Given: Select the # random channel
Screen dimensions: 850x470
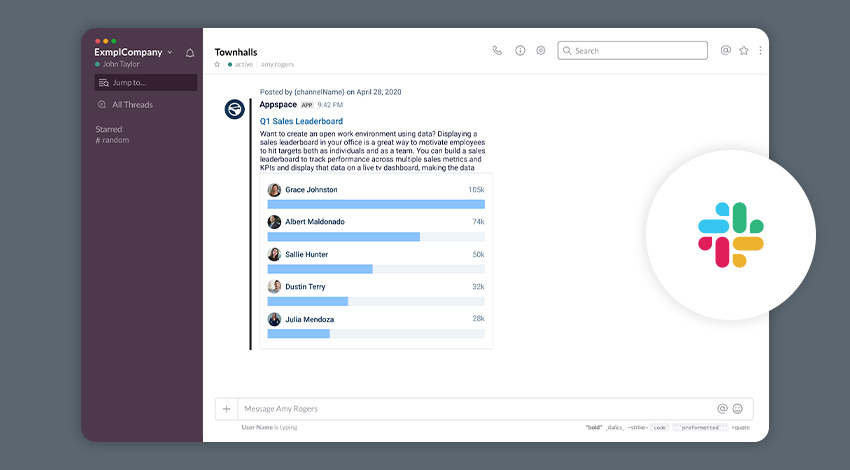Looking at the screenshot, I should (112, 140).
